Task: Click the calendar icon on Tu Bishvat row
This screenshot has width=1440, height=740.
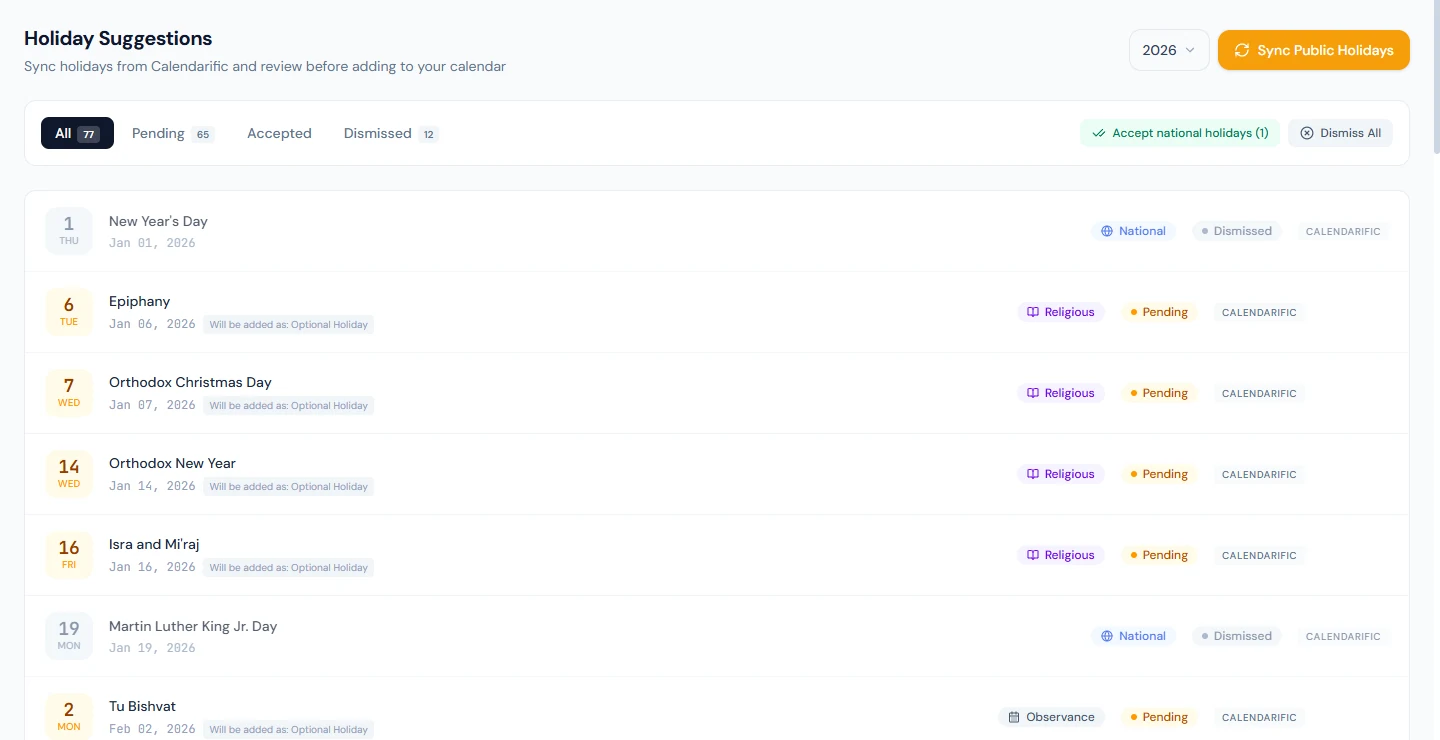Action: (1014, 717)
